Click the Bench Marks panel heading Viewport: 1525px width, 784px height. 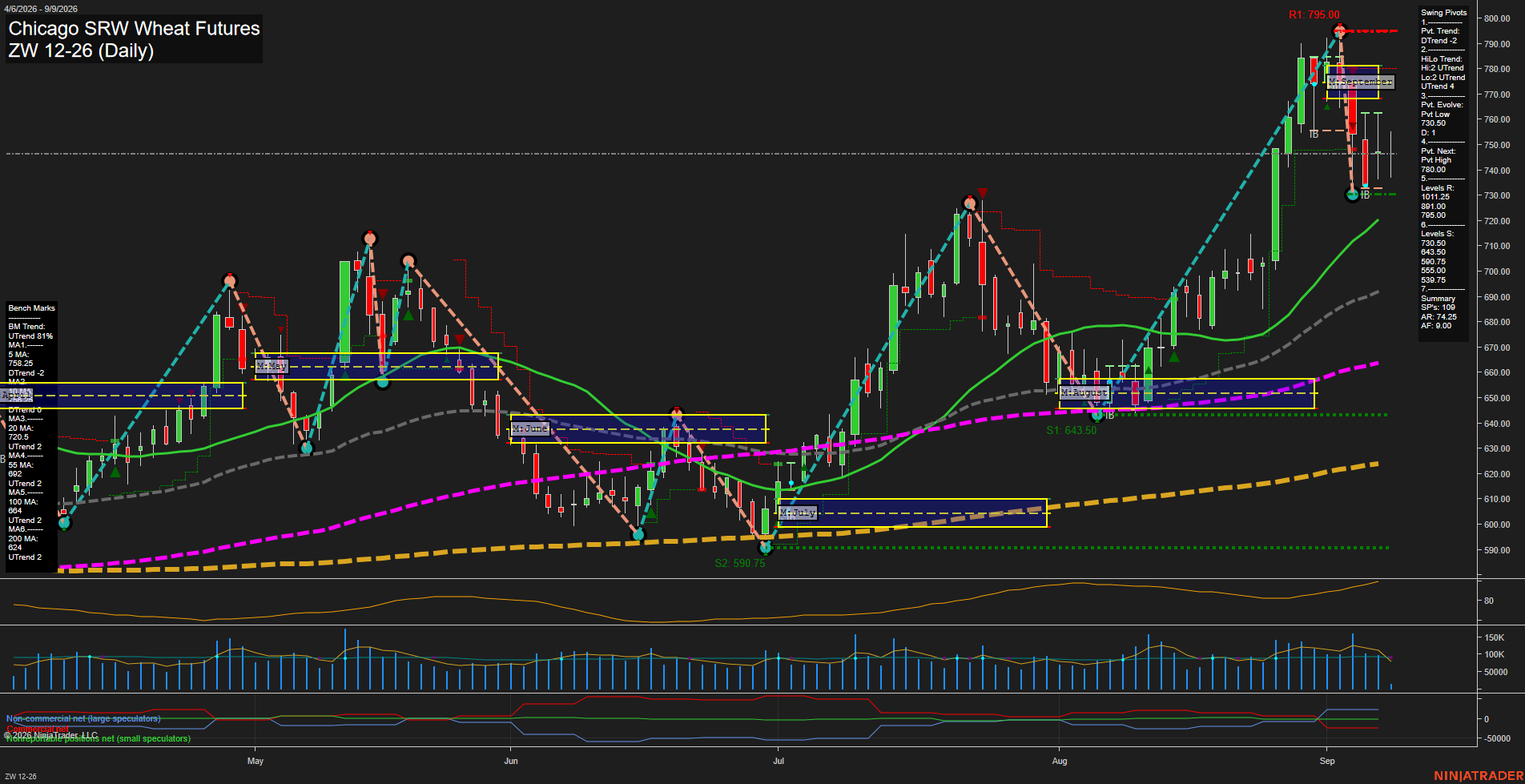click(32, 308)
